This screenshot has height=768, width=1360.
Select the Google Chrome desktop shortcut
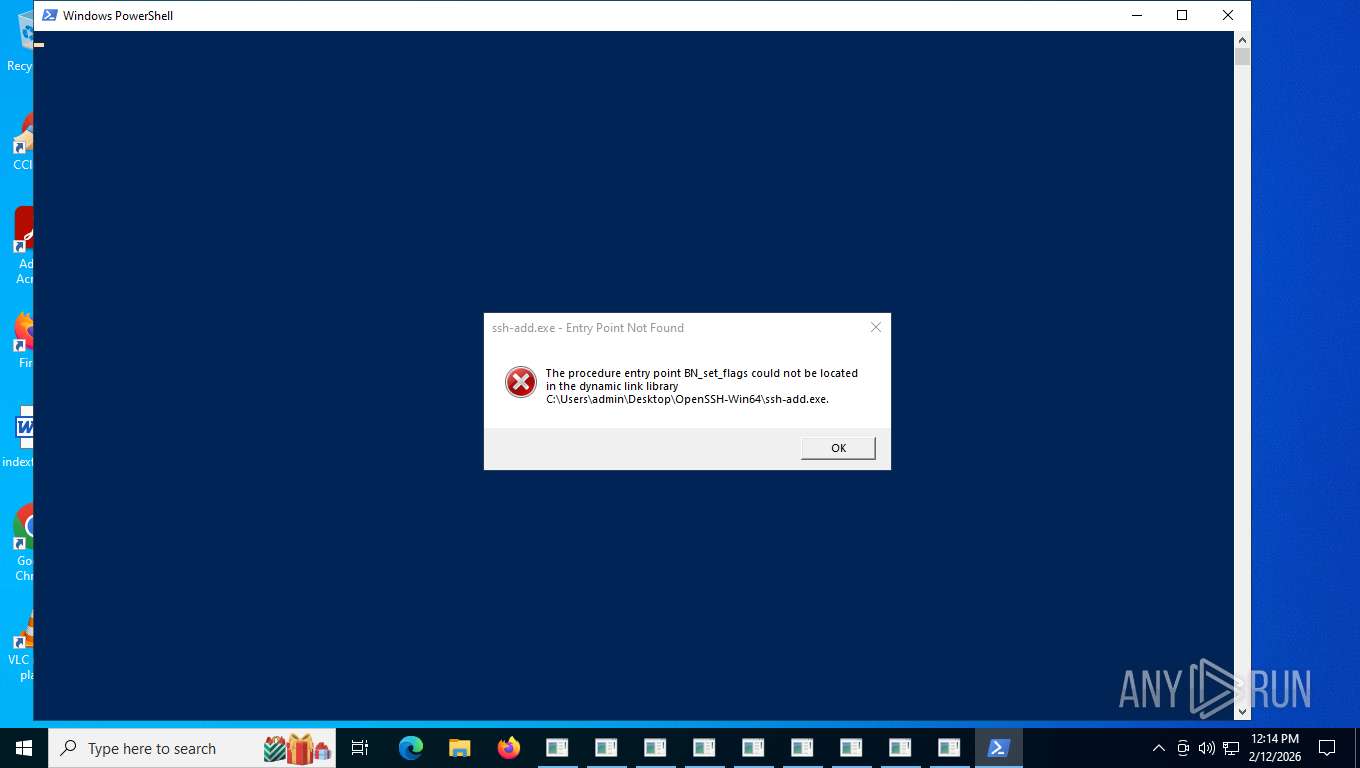tap(24, 542)
